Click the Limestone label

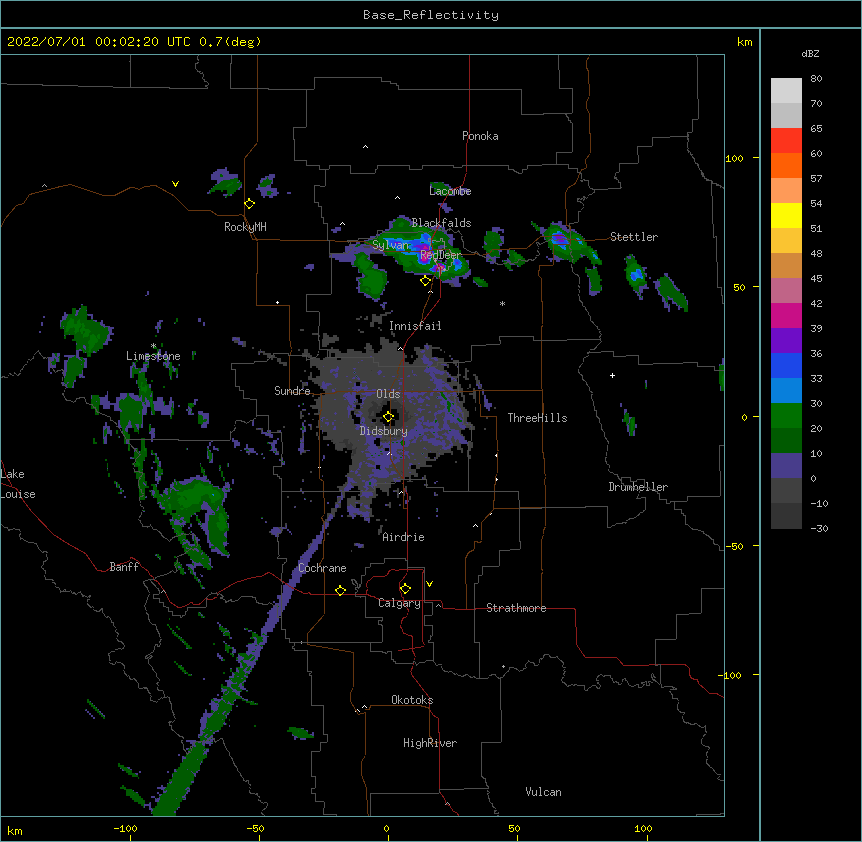153,356
